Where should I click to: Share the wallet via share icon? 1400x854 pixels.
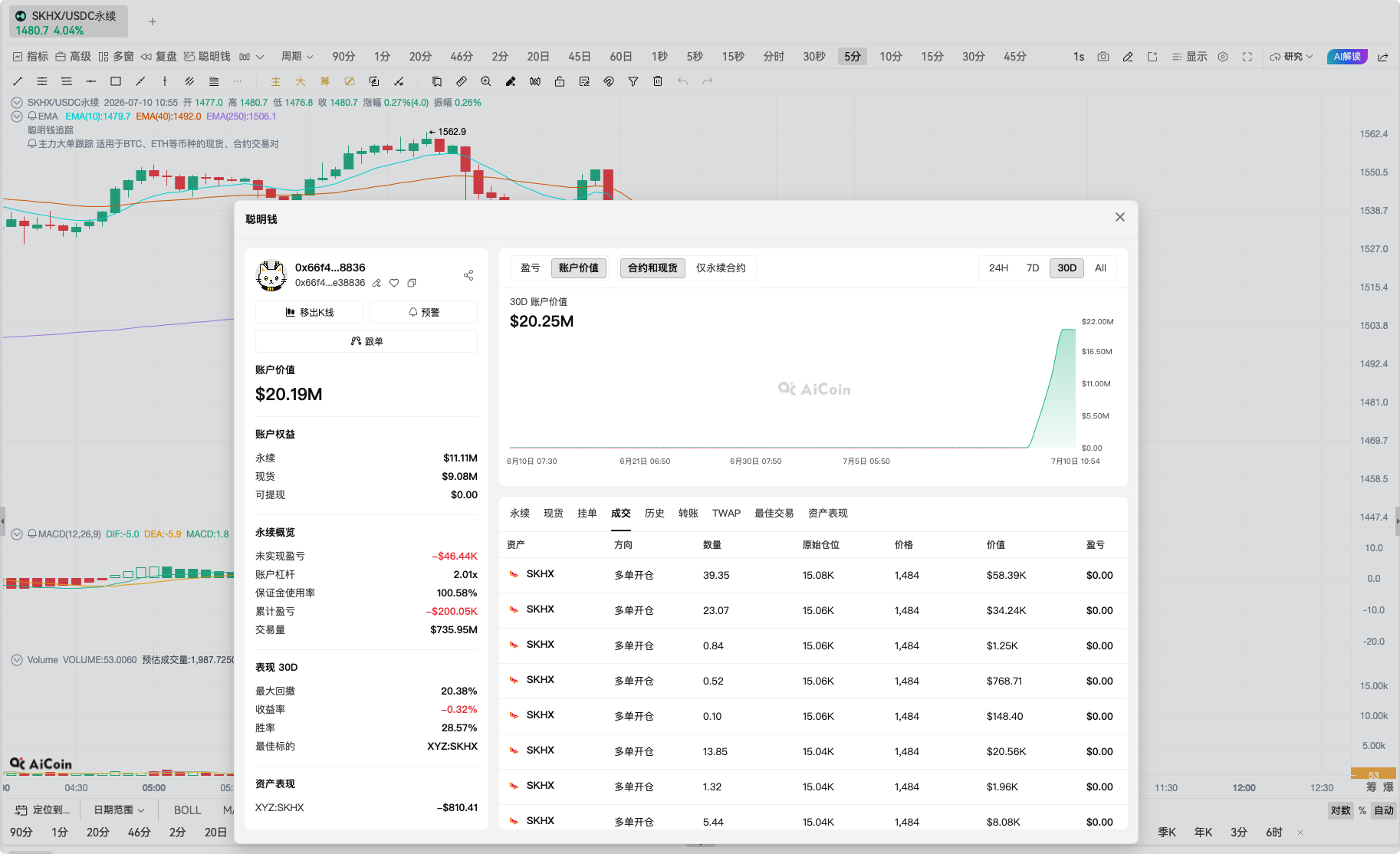click(x=468, y=275)
